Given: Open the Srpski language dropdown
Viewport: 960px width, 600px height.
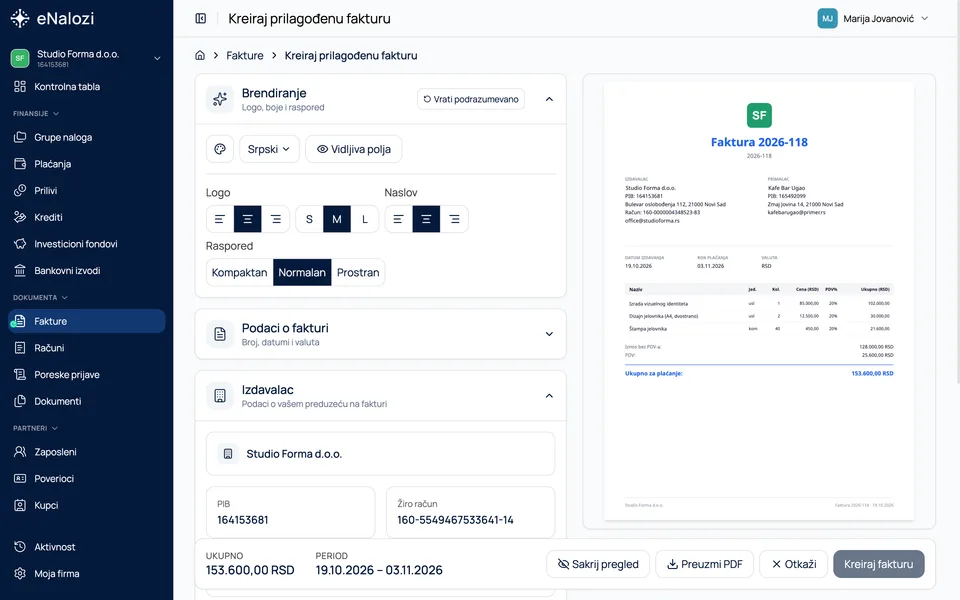Looking at the screenshot, I should [269, 149].
